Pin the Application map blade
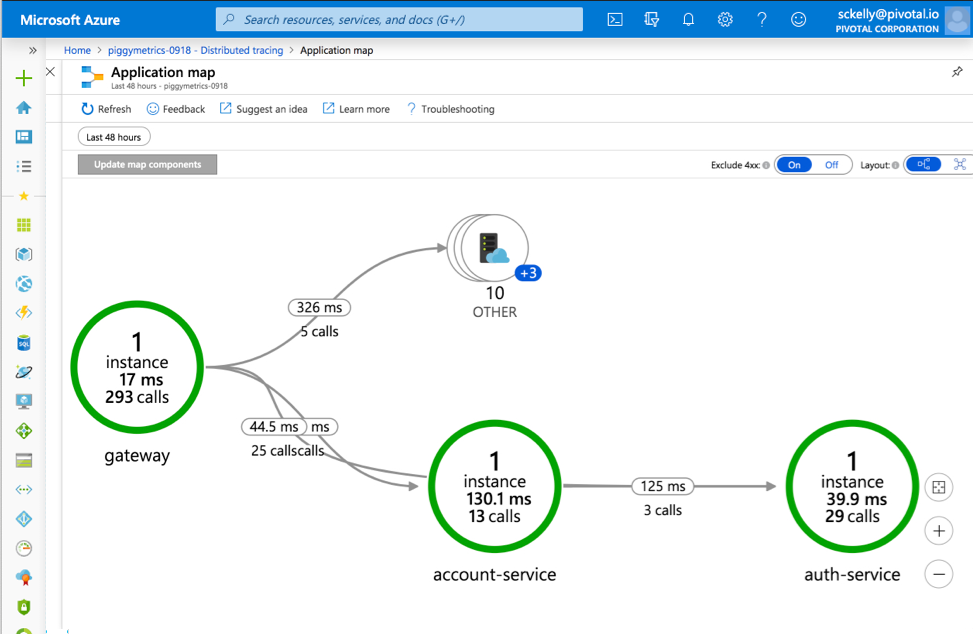 coord(956,71)
